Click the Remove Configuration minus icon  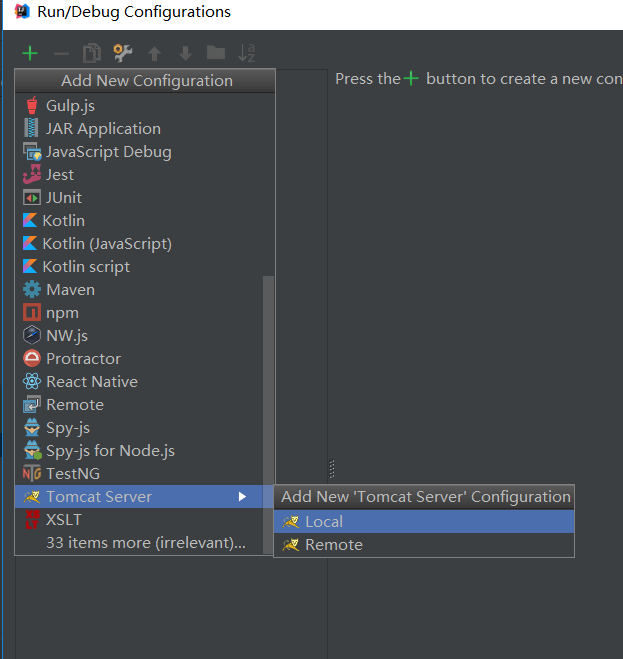[61, 53]
